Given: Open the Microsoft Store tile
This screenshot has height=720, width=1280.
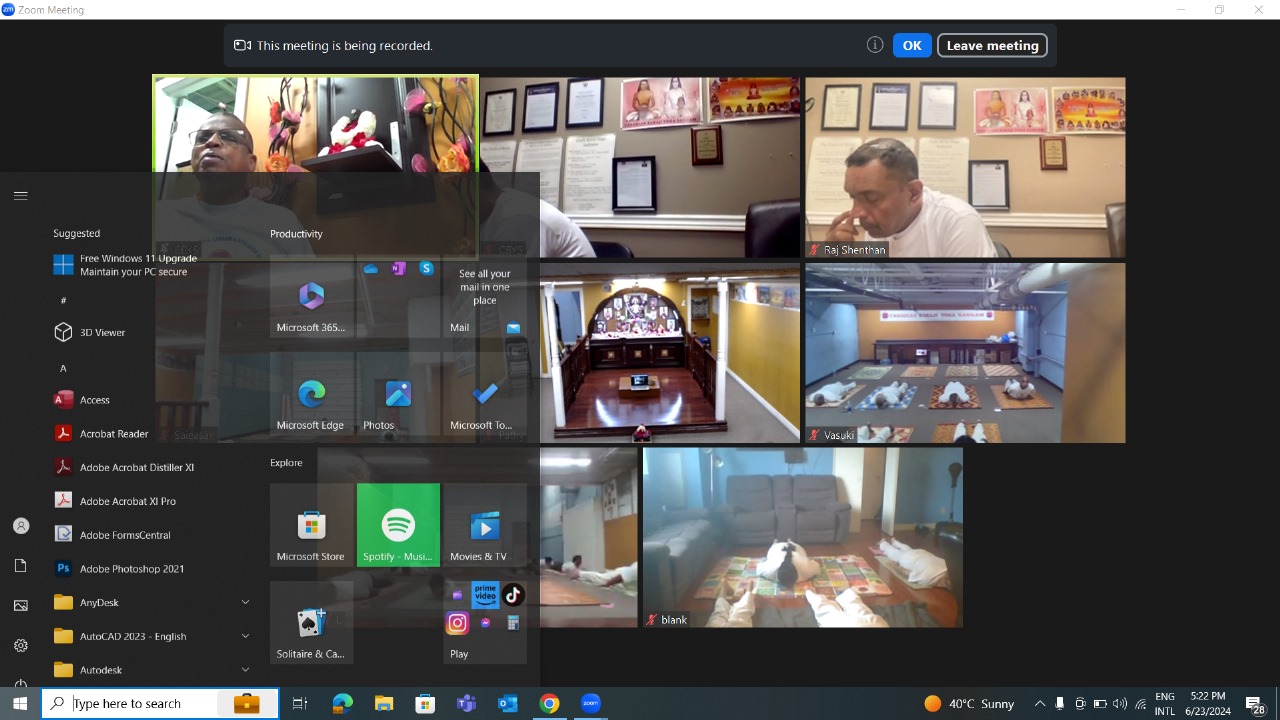Looking at the screenshot, I should 311,525.
